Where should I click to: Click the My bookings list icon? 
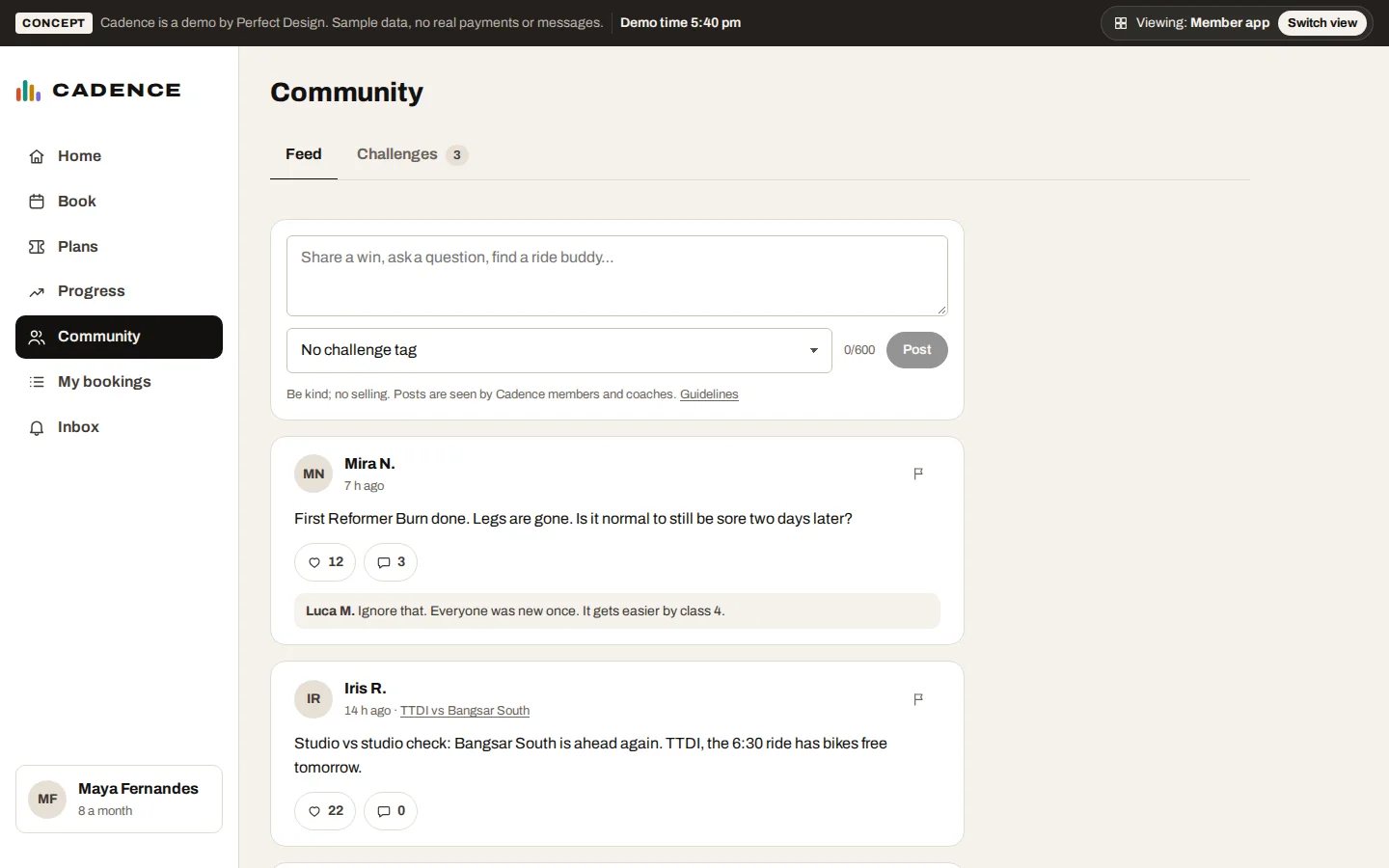coord(37,382)
